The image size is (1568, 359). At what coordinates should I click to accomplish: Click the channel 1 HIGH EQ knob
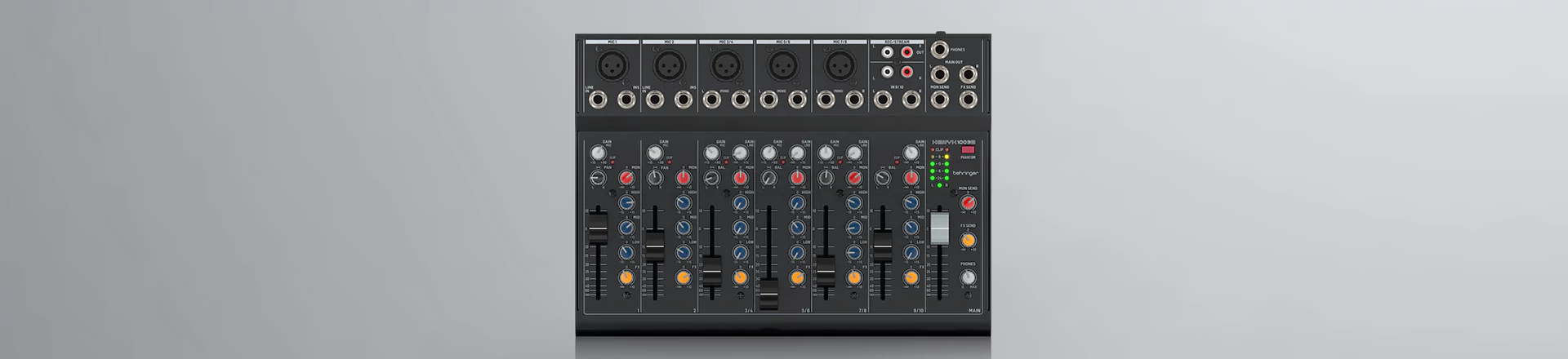[626, 203]
